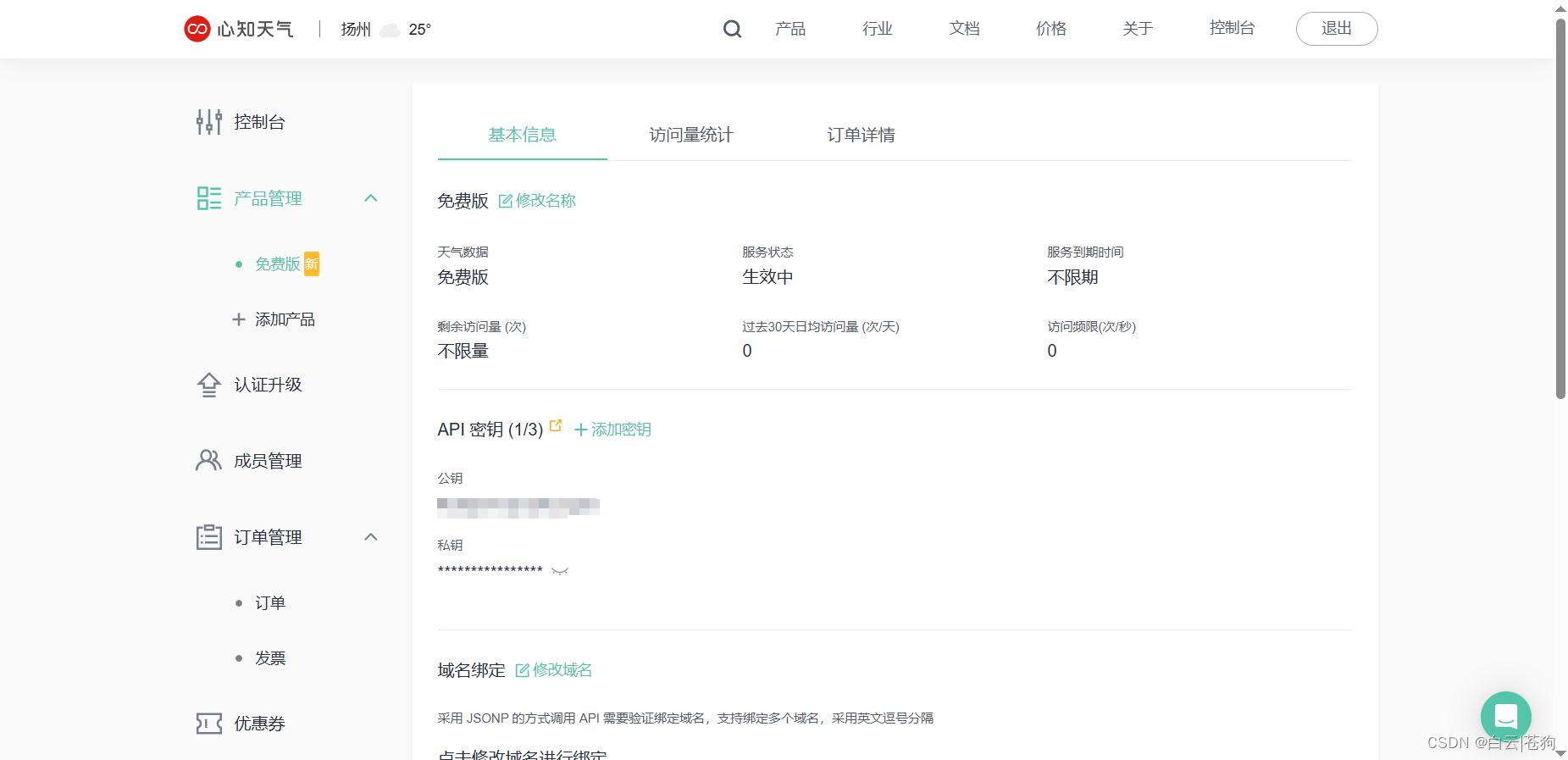Click the cloud weather icon next to 扬州
This screenshot has height=760, width=1568.
coord(390,30)
